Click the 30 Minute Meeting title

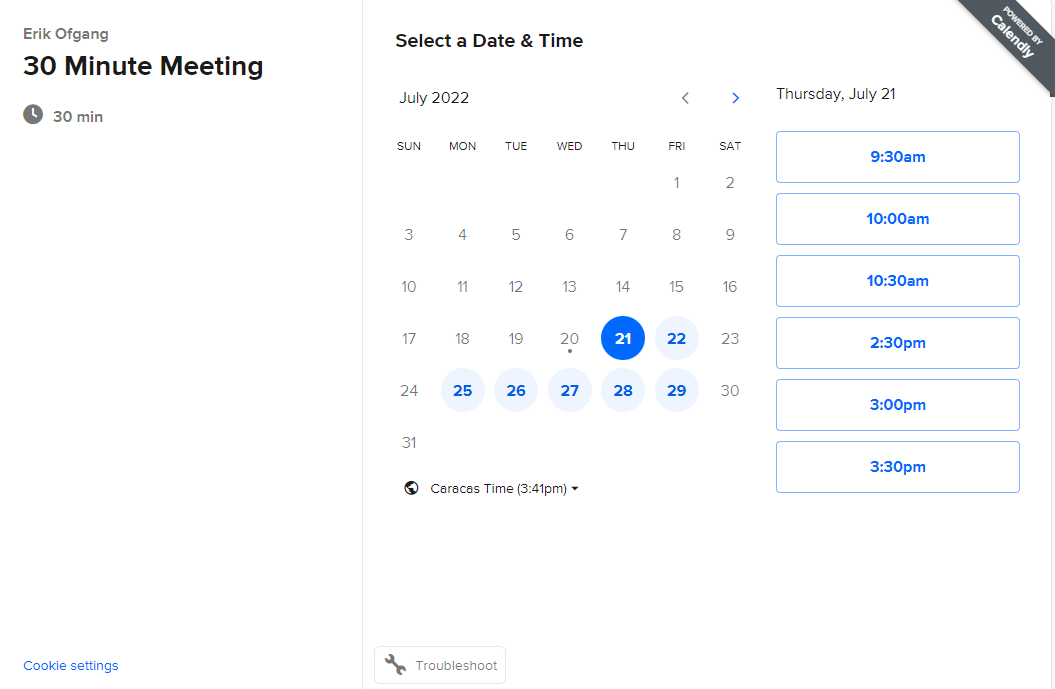(143, 66)
